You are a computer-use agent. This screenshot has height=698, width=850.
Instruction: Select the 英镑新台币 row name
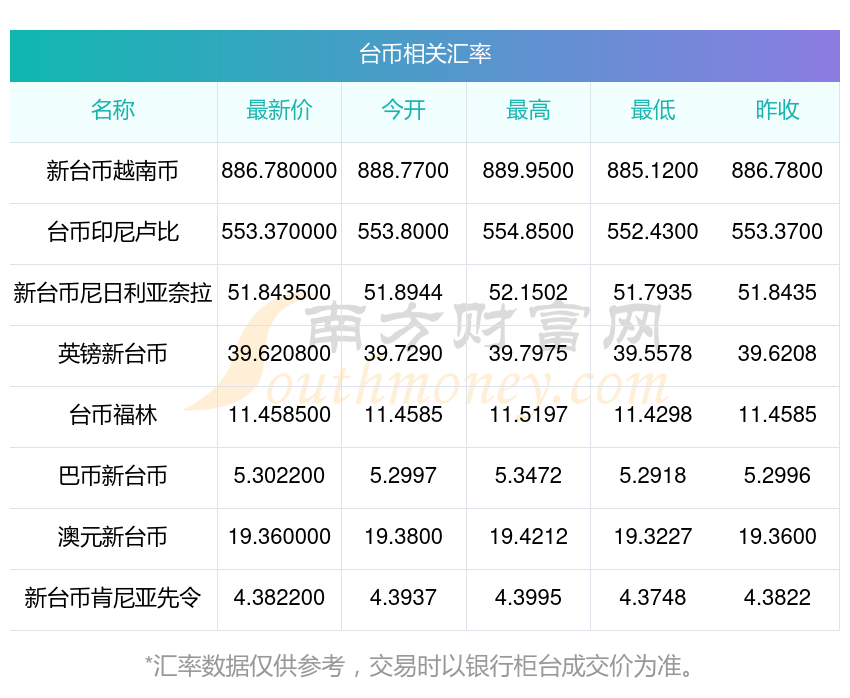113,354
